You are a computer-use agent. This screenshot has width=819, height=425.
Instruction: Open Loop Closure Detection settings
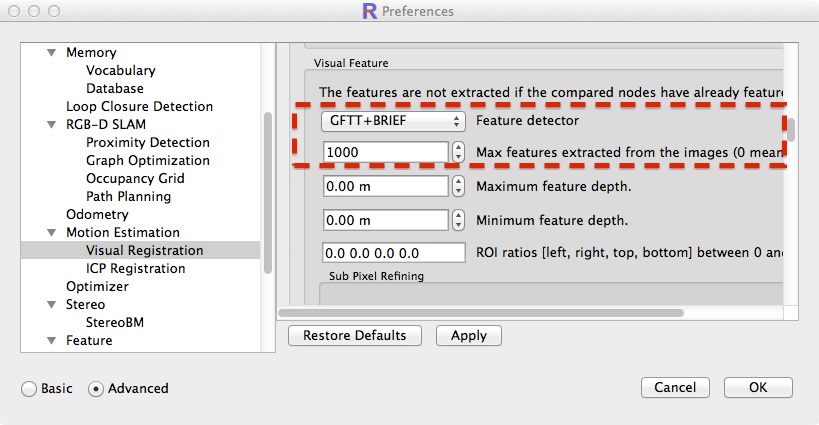[x=139, y=106]
